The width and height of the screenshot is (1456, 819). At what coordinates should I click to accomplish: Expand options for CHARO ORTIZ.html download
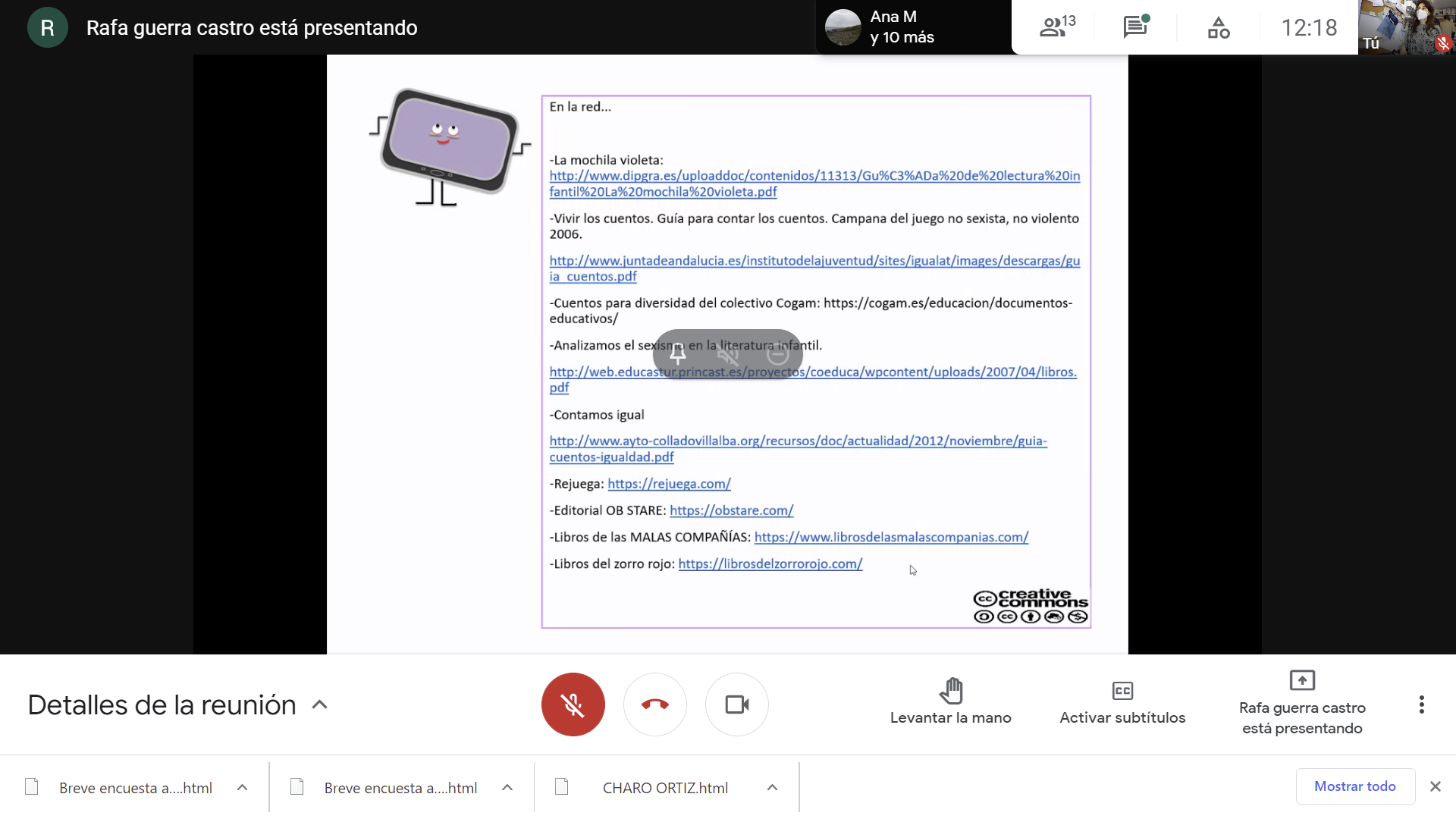coord(772,788)
